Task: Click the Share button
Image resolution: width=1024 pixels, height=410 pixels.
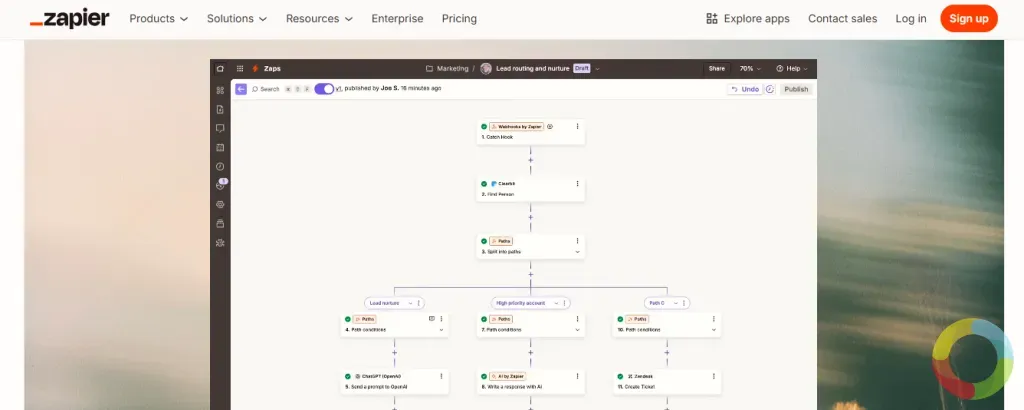Action: point(716,69)
